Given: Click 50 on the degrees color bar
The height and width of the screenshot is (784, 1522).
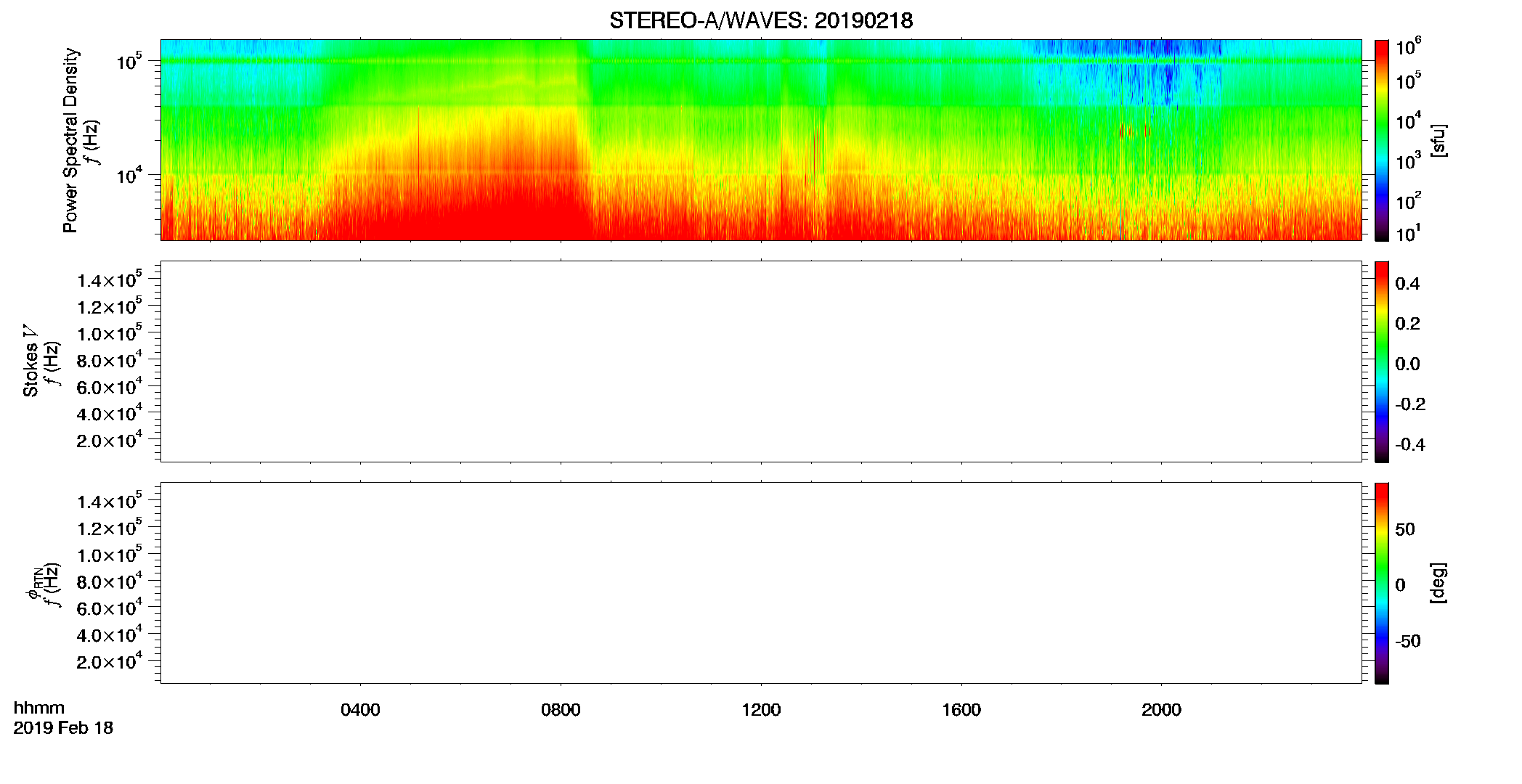Looking at the screenshot, I should [1405, 529].
